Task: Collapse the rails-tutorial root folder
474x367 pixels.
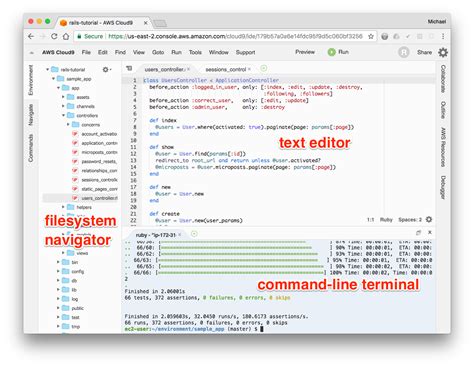Action: [x=48, y=69]
